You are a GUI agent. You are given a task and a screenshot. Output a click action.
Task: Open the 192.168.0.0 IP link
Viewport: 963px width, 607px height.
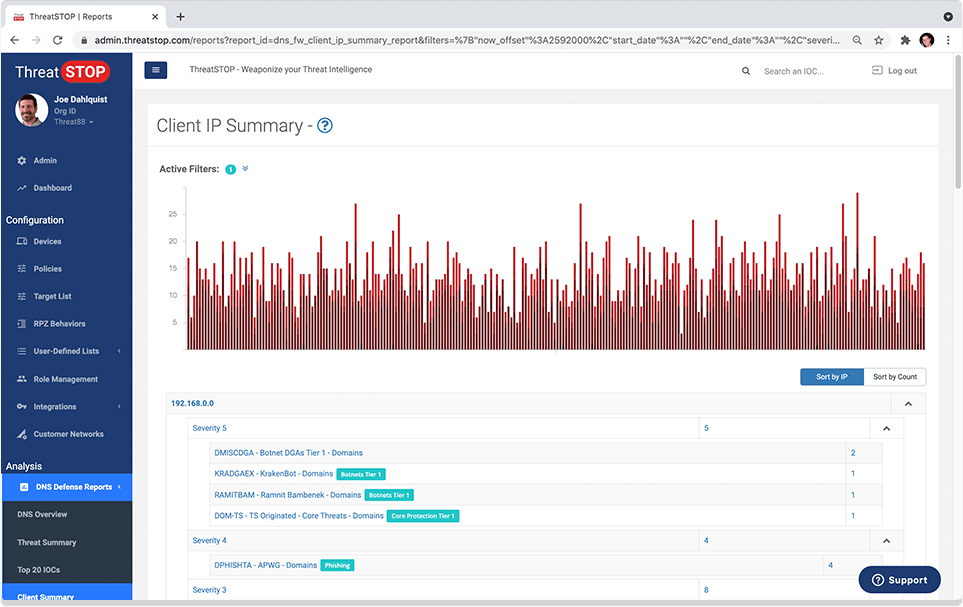point(192,404)
